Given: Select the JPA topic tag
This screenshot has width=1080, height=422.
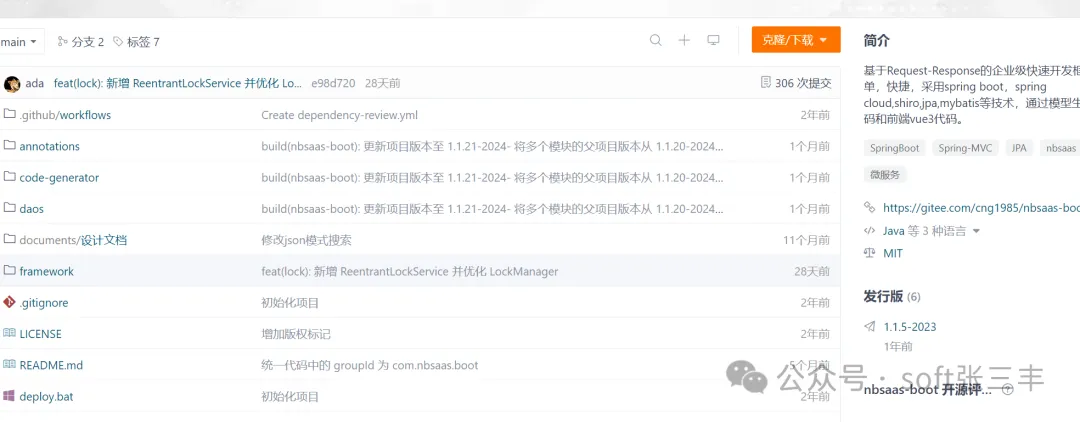Looking at the screenshot, I should tap(1019, 147).
